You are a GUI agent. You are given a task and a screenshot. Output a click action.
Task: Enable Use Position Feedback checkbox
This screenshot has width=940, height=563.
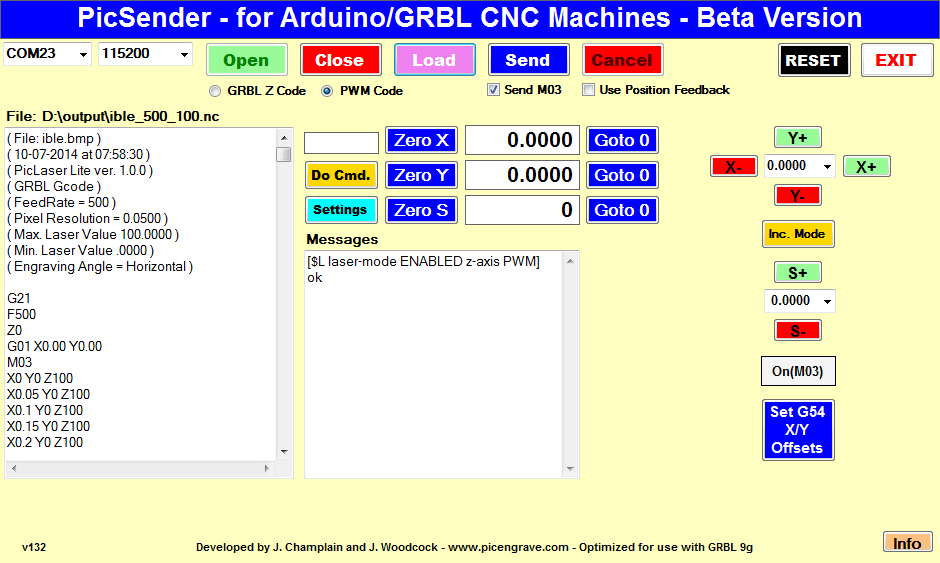pos(589,90)
